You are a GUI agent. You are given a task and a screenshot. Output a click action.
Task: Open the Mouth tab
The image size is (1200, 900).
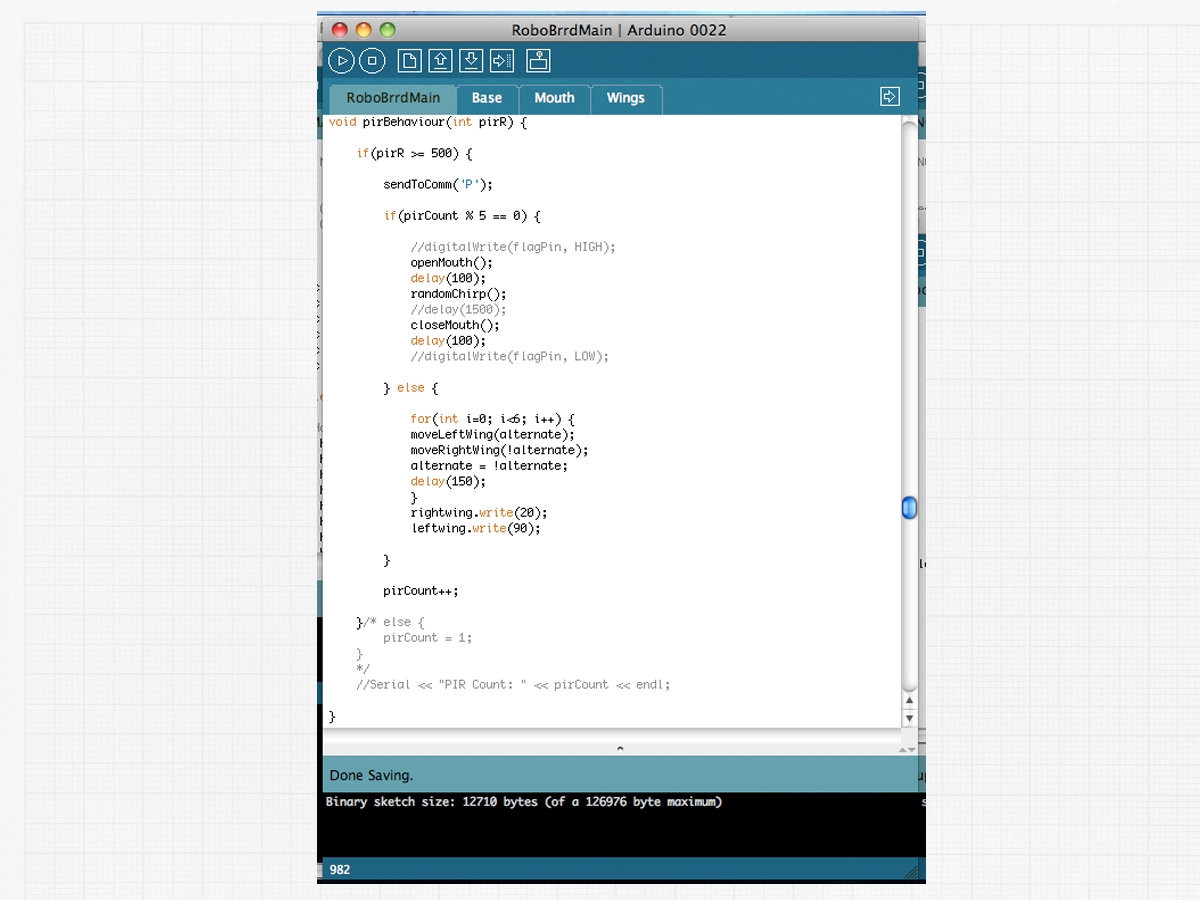tap(554, 98)
